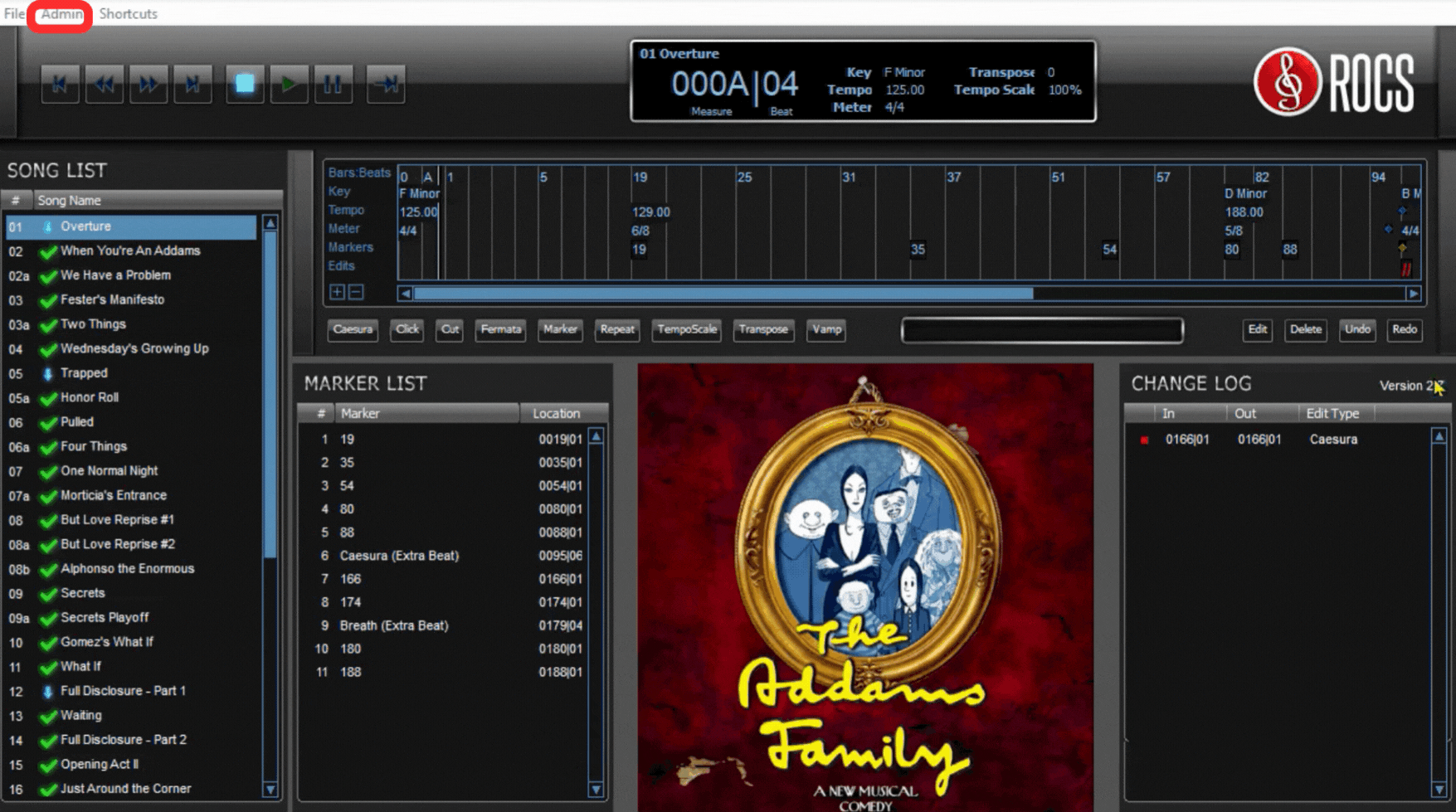1456x812 pixels.
Task: Click the Song Name column header
Action: click(x=156, y=201)
